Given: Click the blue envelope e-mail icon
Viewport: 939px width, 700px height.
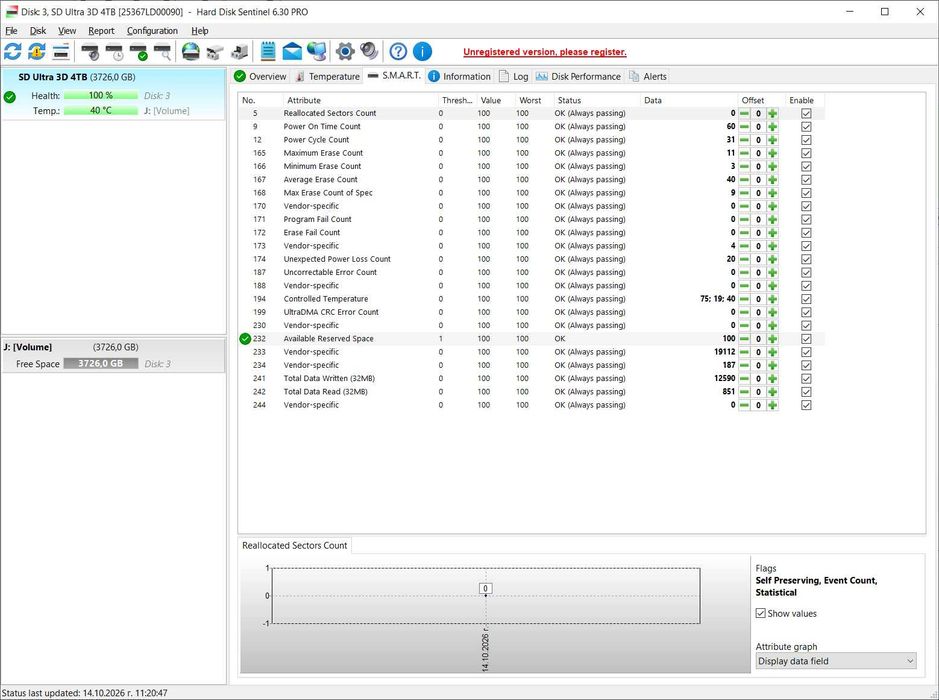Looking at the screenshot, I should (x=292, y=51).
